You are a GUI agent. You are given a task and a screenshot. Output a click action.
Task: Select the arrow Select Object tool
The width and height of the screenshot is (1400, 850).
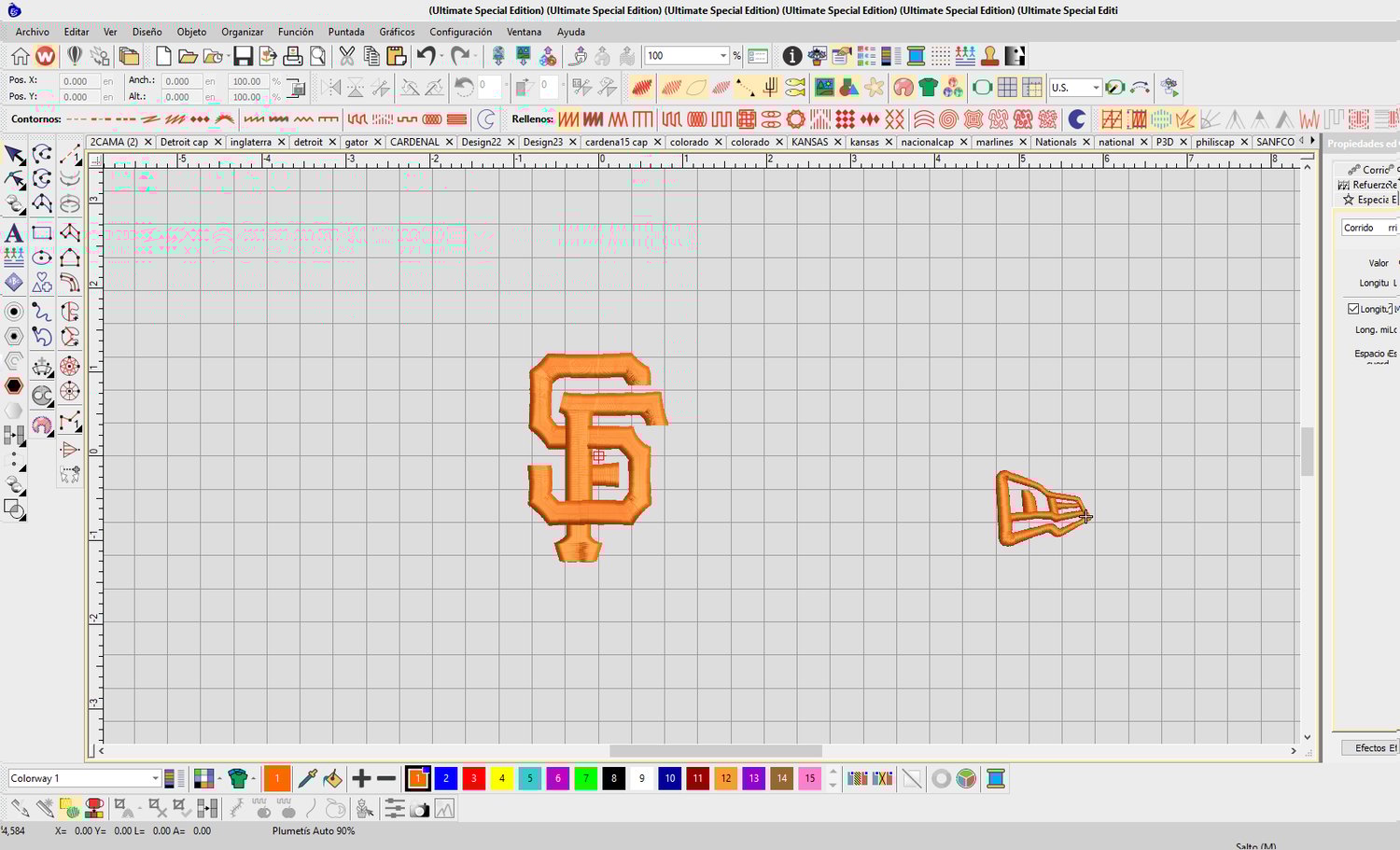[14, 155]
